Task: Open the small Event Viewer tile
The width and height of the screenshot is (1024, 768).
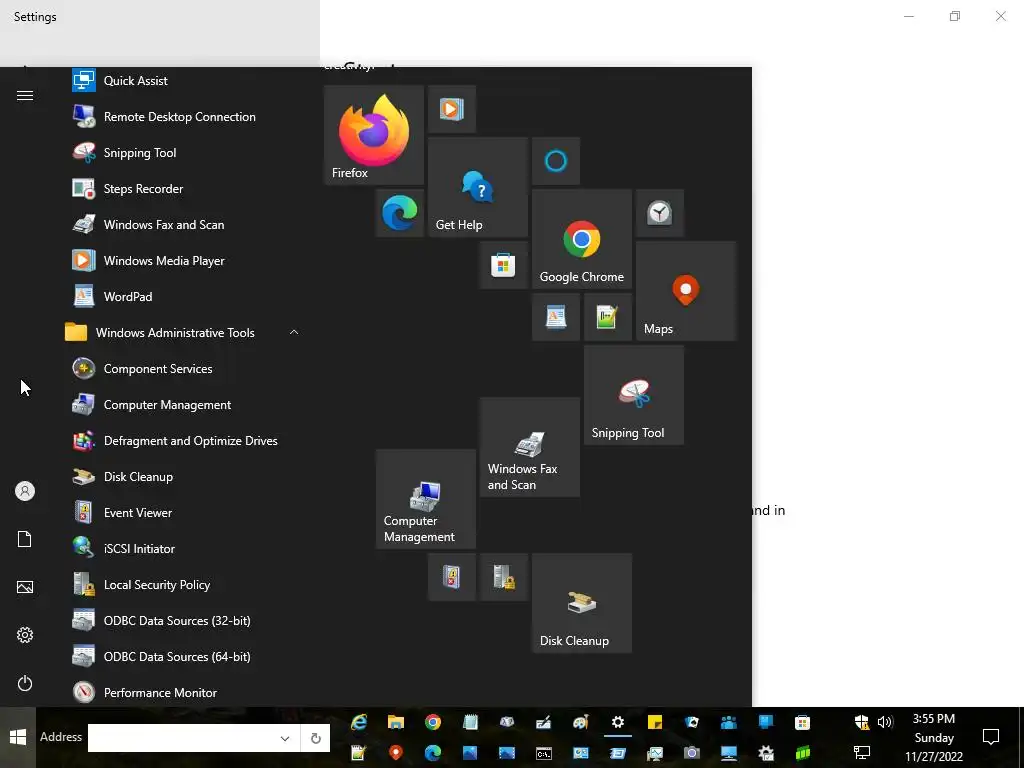Action: tap(452, 577)
